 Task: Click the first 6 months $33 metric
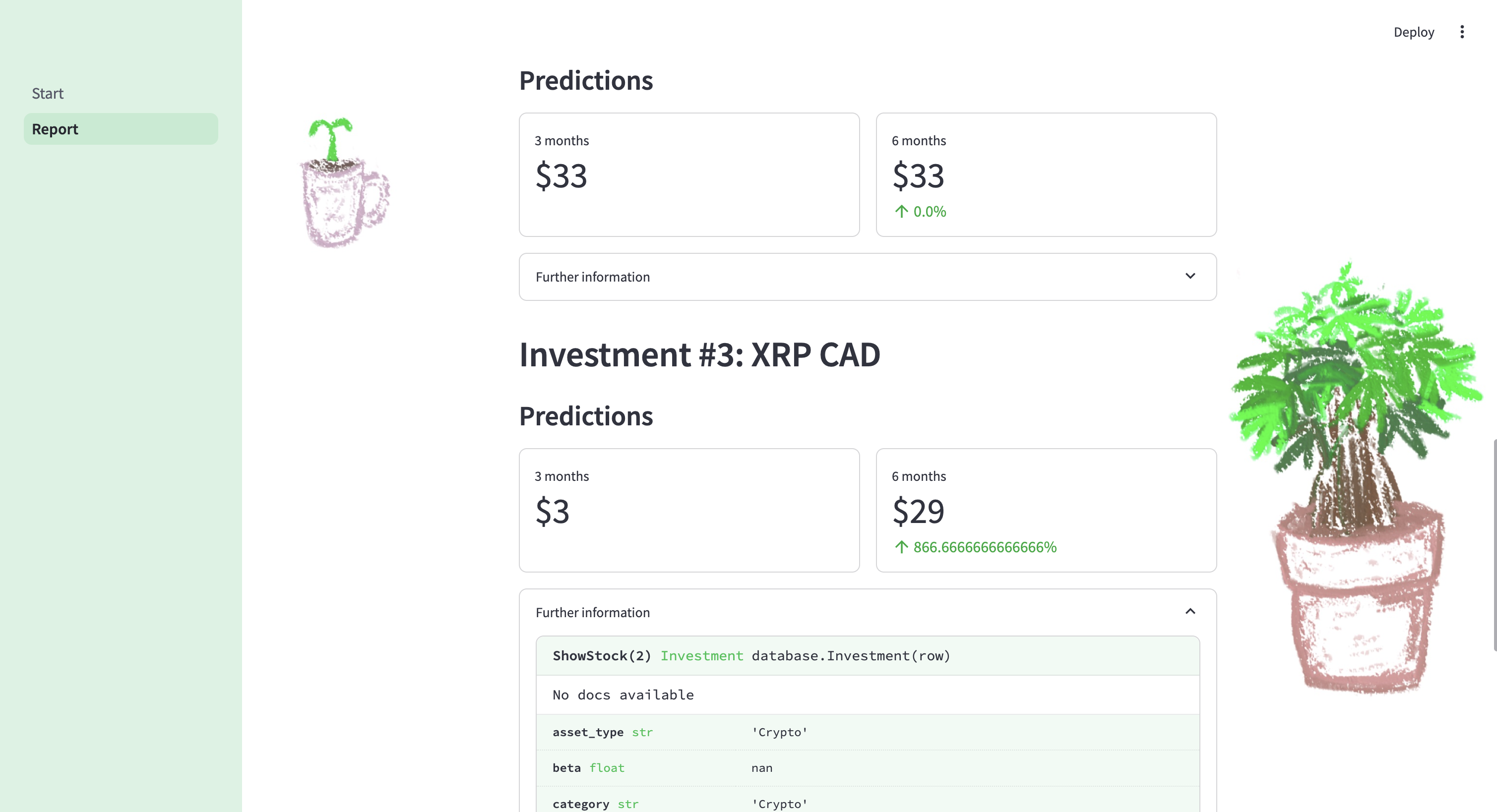point(918,175)
